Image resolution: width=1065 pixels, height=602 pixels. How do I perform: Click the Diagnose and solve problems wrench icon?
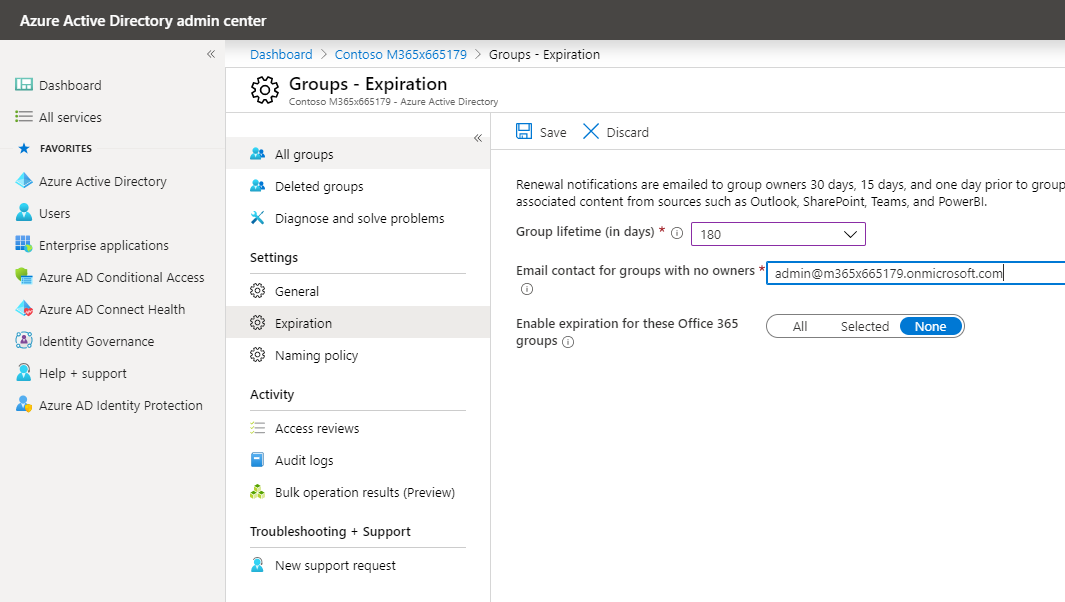pos(257,217)
